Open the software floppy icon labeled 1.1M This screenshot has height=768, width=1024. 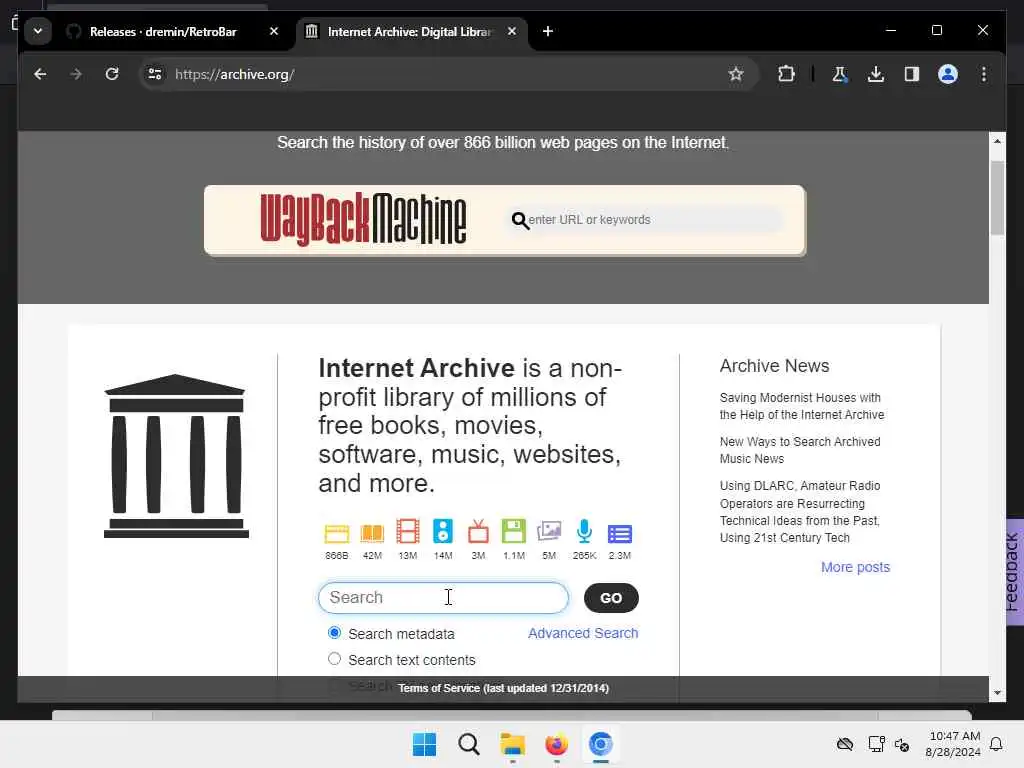click(513, 532)
